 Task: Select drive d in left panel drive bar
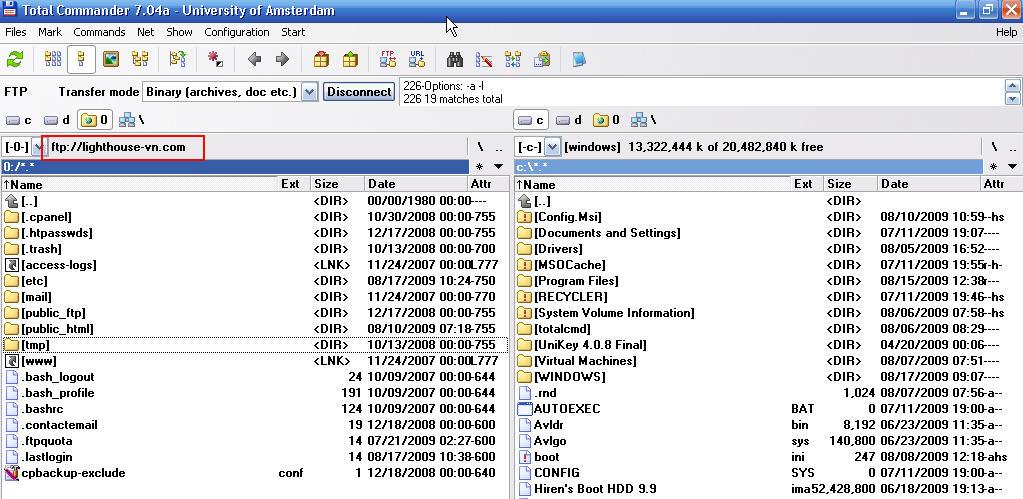tap(57, 120)
